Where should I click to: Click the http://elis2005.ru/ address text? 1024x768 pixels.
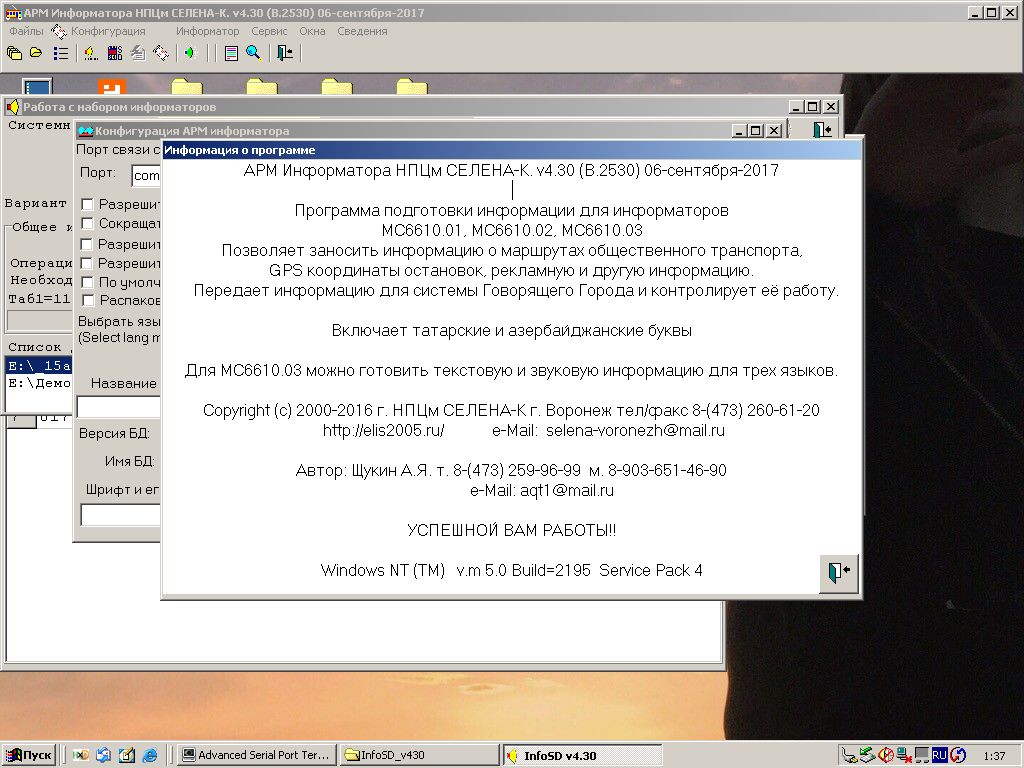pyautogui.click(x=383, y=430)
